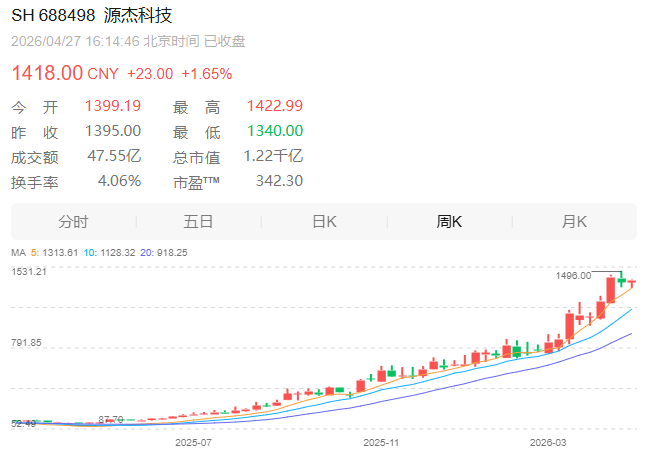Click the y-axis label 1531.21
This screenshot has width=649, height=451.
pyautogui.click(x=29, y=272)
